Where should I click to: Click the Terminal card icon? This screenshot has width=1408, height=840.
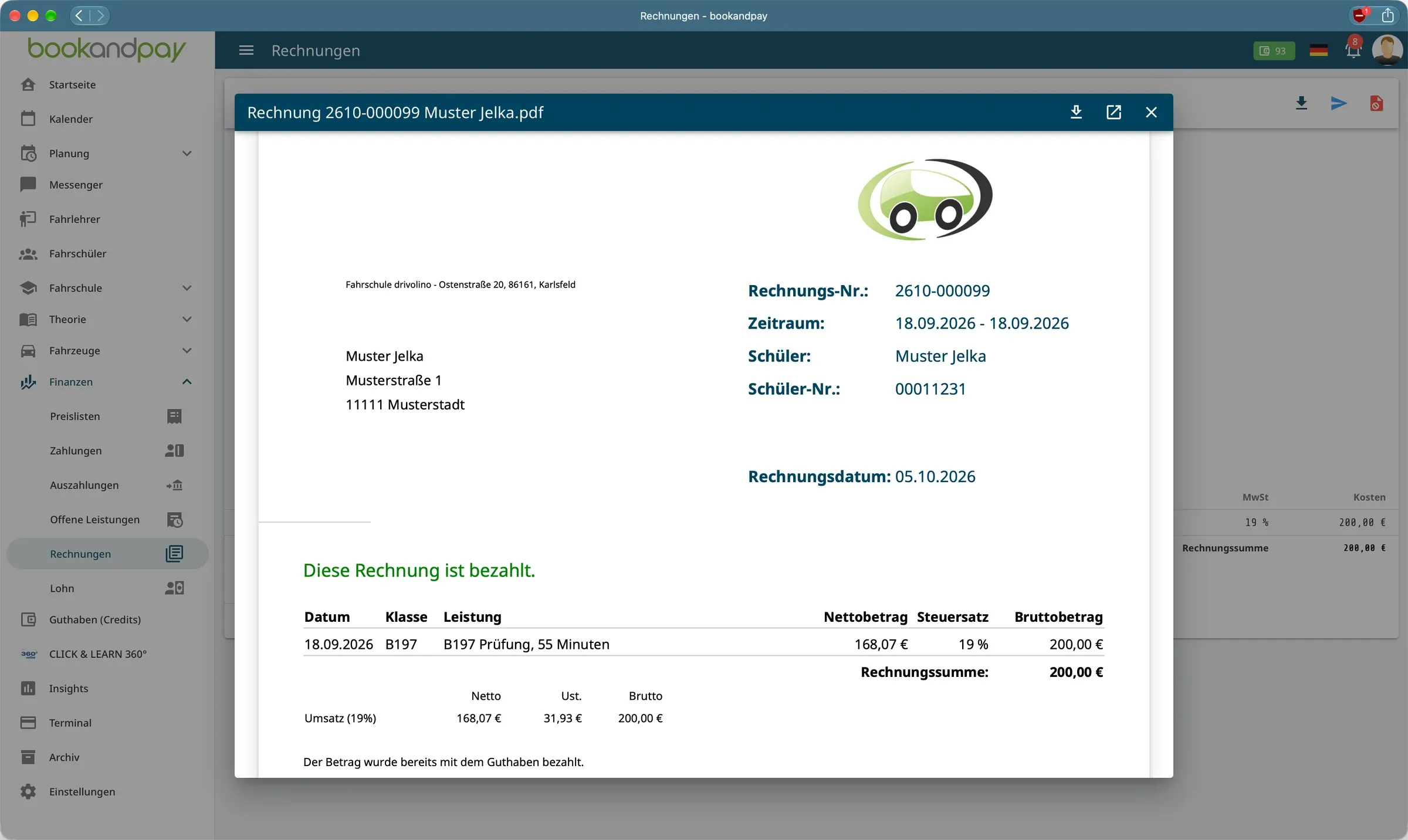coord(28,723)
